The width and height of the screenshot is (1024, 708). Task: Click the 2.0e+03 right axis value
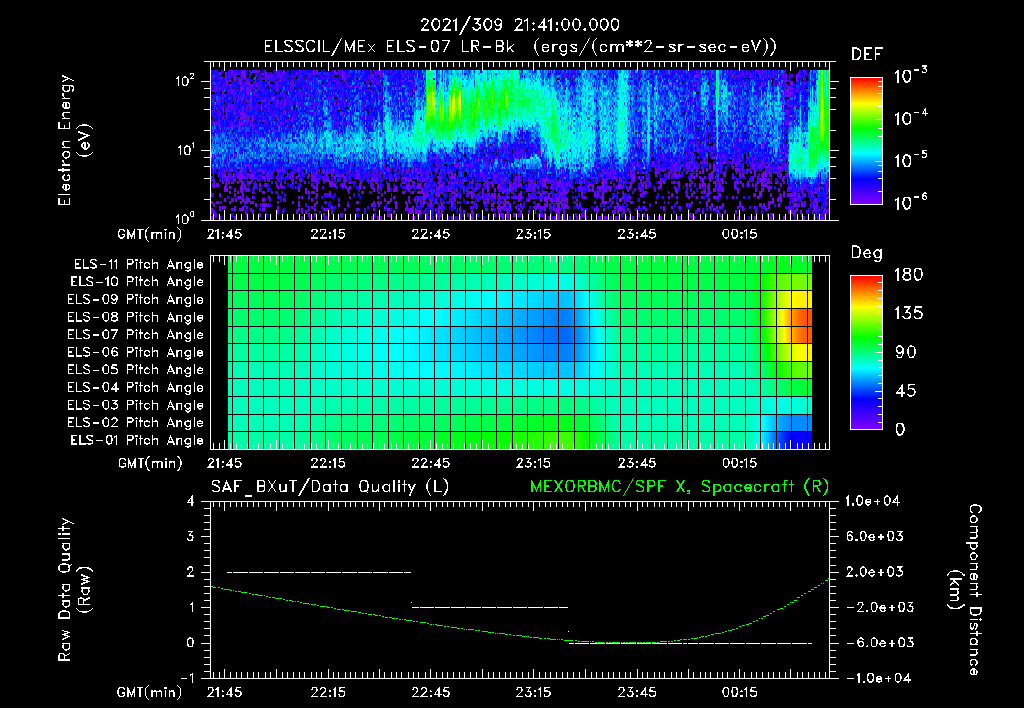pos(875,572)
